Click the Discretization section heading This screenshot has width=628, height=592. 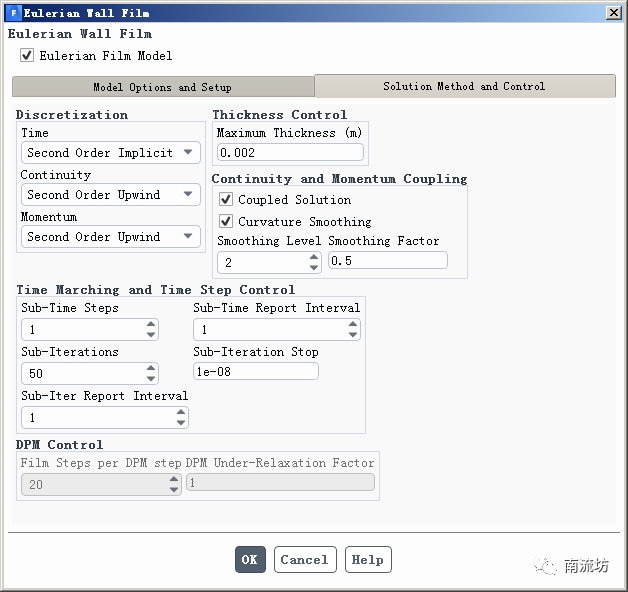(x=72, y=115)
